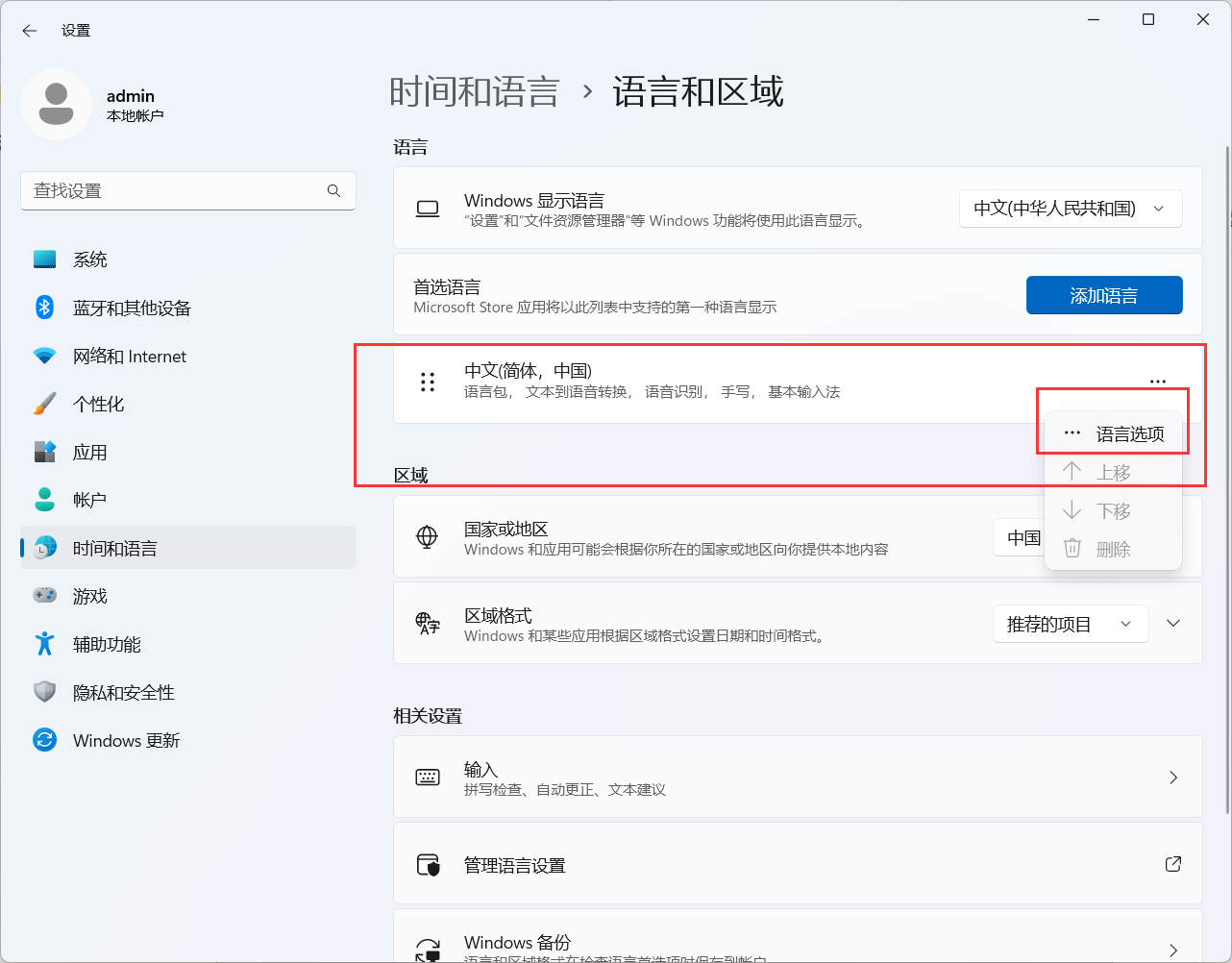Select 上移 in the context menu

[1113, 472]
